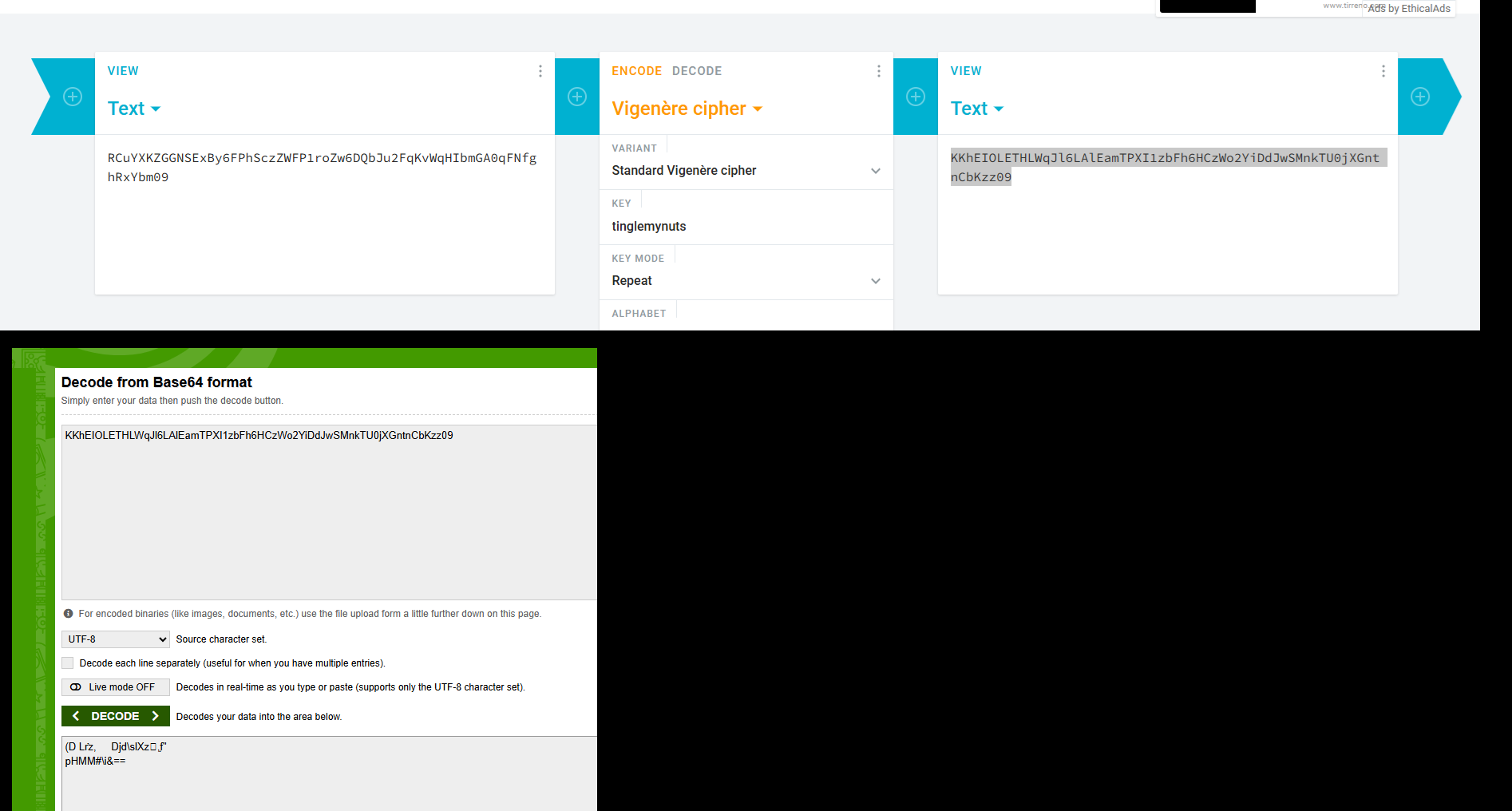
Task: Open the Ads by EthicalAds link
Action: click(1409, 9)
